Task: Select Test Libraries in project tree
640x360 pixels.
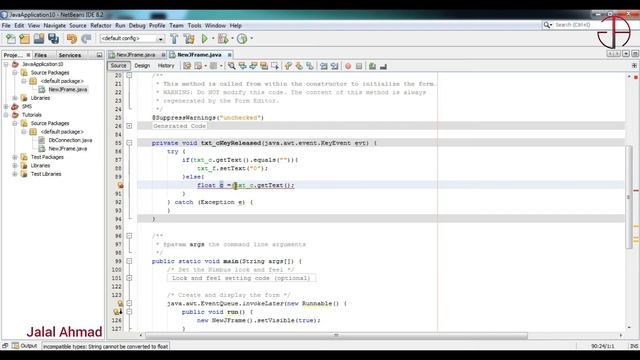Action: 46,174
